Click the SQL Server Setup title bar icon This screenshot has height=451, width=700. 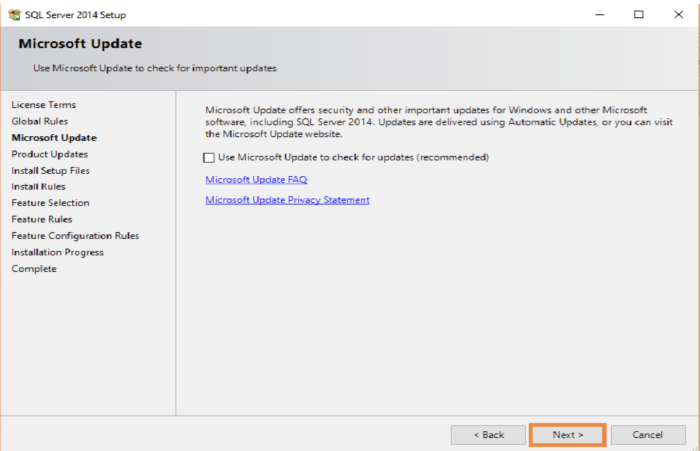pos(14,15)
